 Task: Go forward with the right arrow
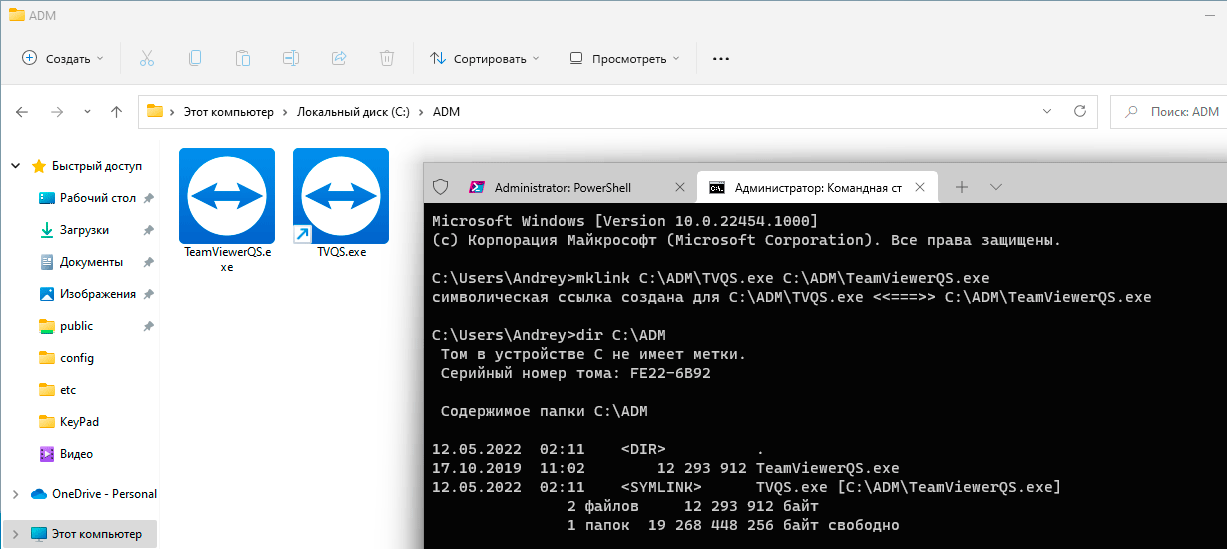[x=57, y=112]
